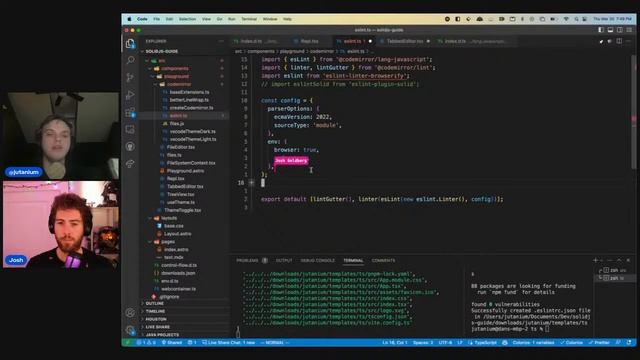Open the File menu
Image resolution: width=640 pixels, height=360 pixels.
[157, 19]
